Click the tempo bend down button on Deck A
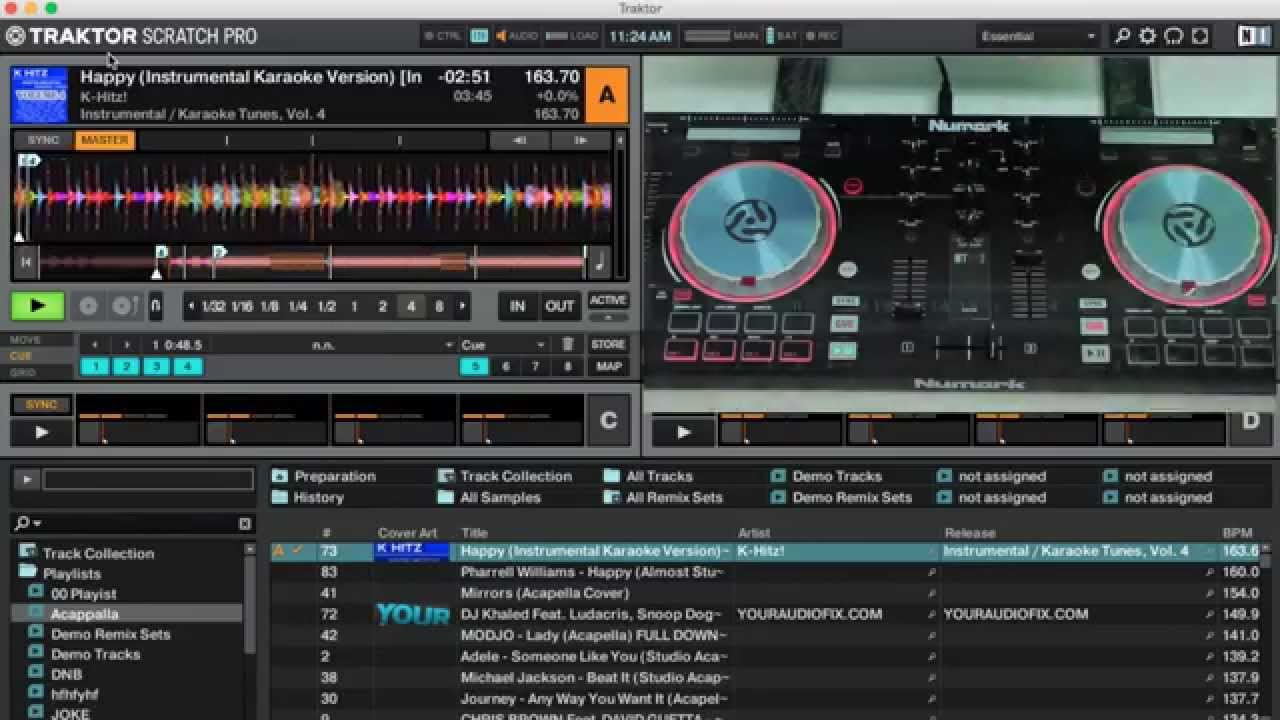This screenshot has height=720, width=1280. point(519,140)
